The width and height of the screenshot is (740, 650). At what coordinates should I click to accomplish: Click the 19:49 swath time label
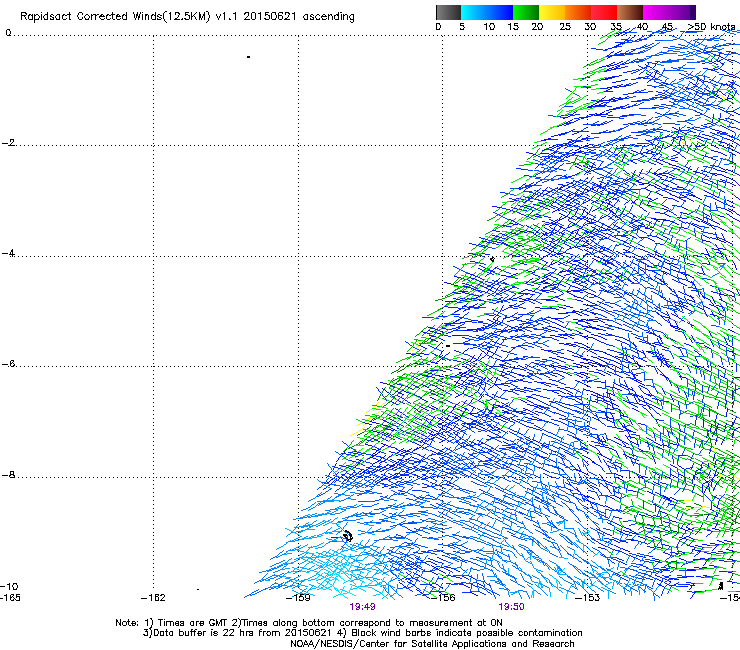pyautogui.click(x=362, y=607)
